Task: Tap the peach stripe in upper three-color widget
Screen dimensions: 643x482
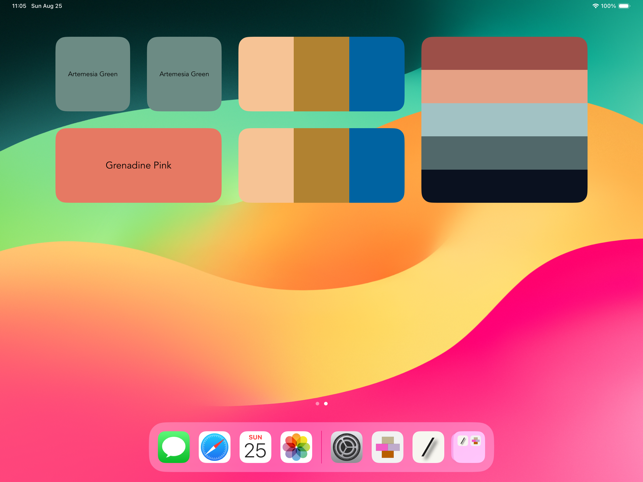Action: pos(266,74)
